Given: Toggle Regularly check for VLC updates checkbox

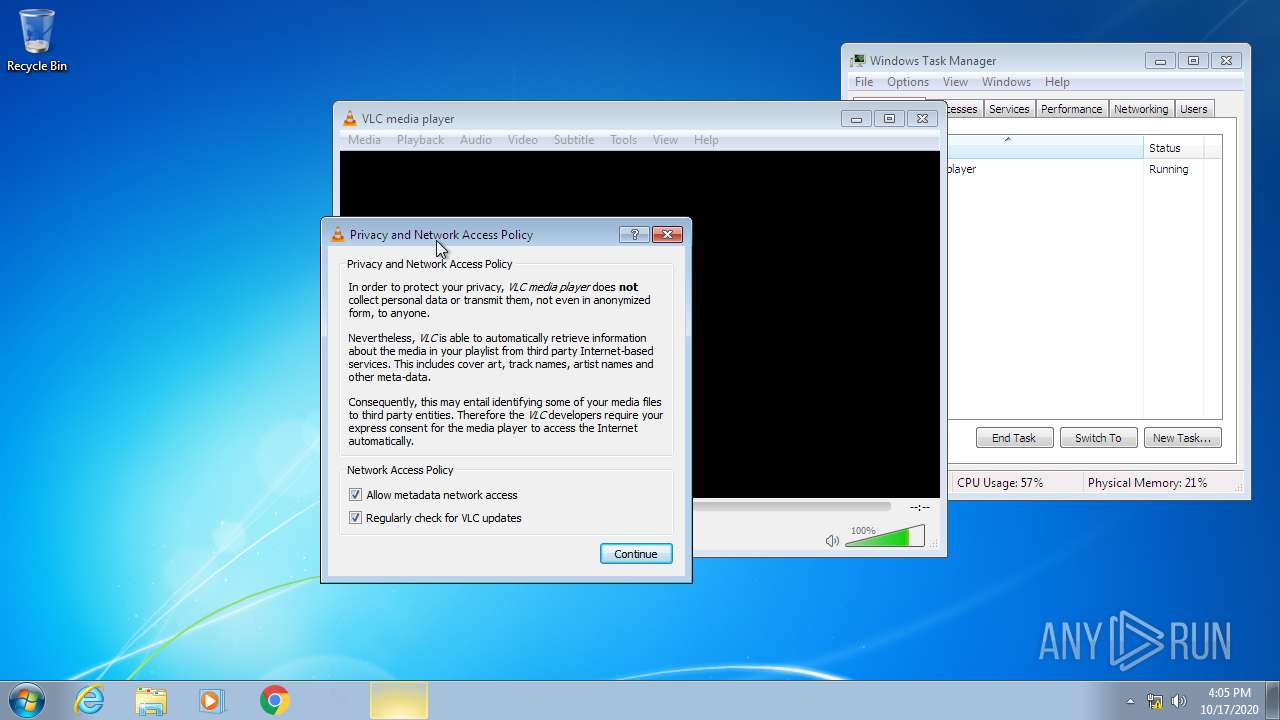Looking at the screenshot, I should pyautogui.click(x=355, y=518).
